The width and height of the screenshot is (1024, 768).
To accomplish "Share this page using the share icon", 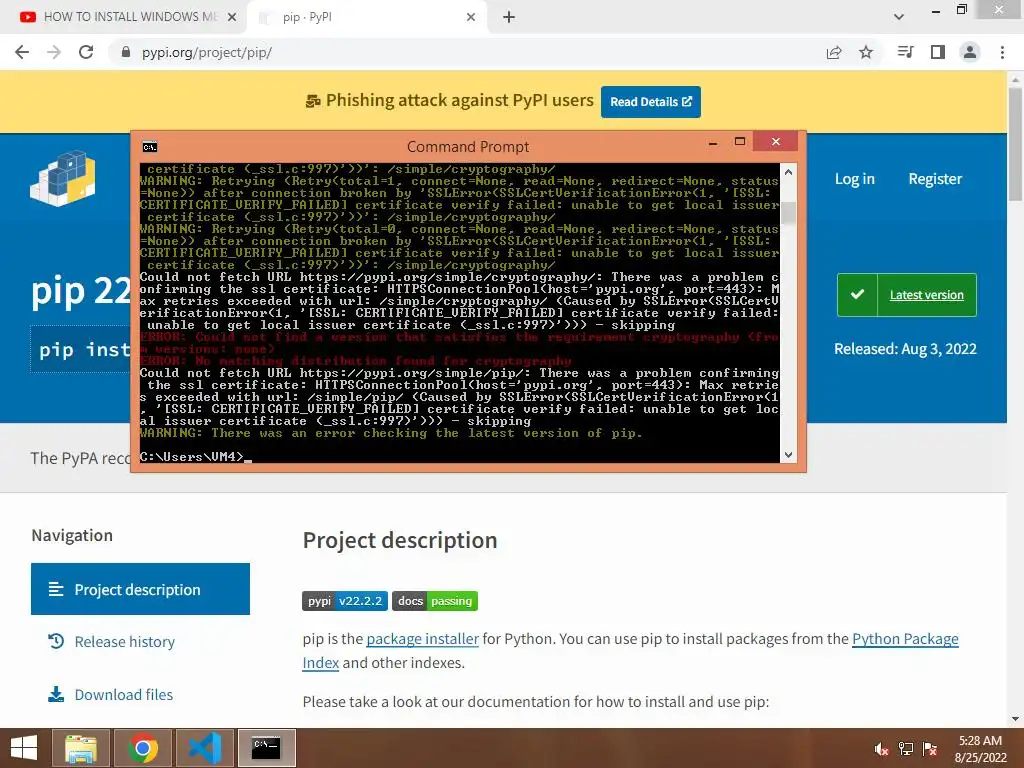I will (x=834, y=52).
